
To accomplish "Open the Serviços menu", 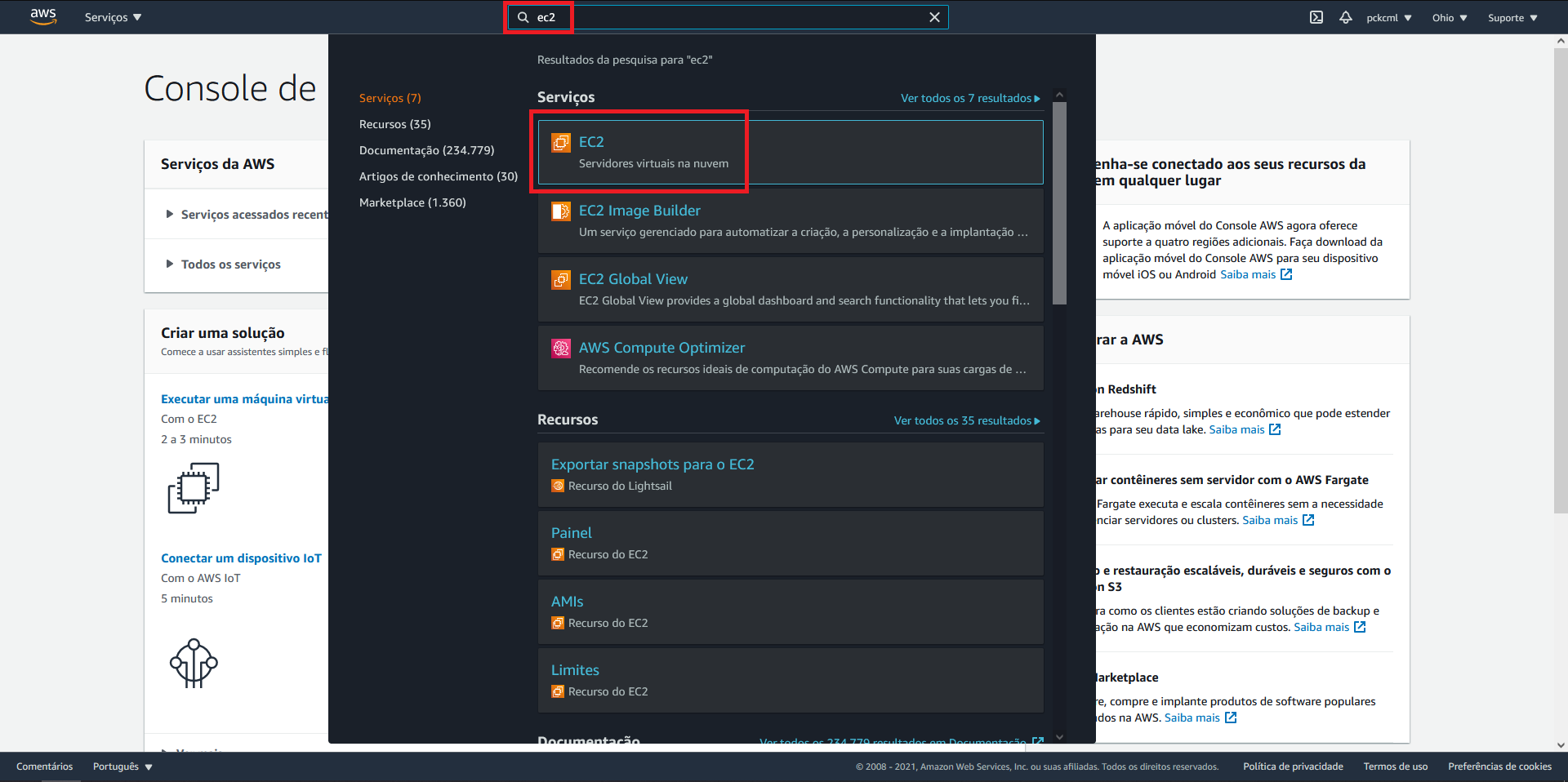I will pyautogui.click(x=112, y=16).
